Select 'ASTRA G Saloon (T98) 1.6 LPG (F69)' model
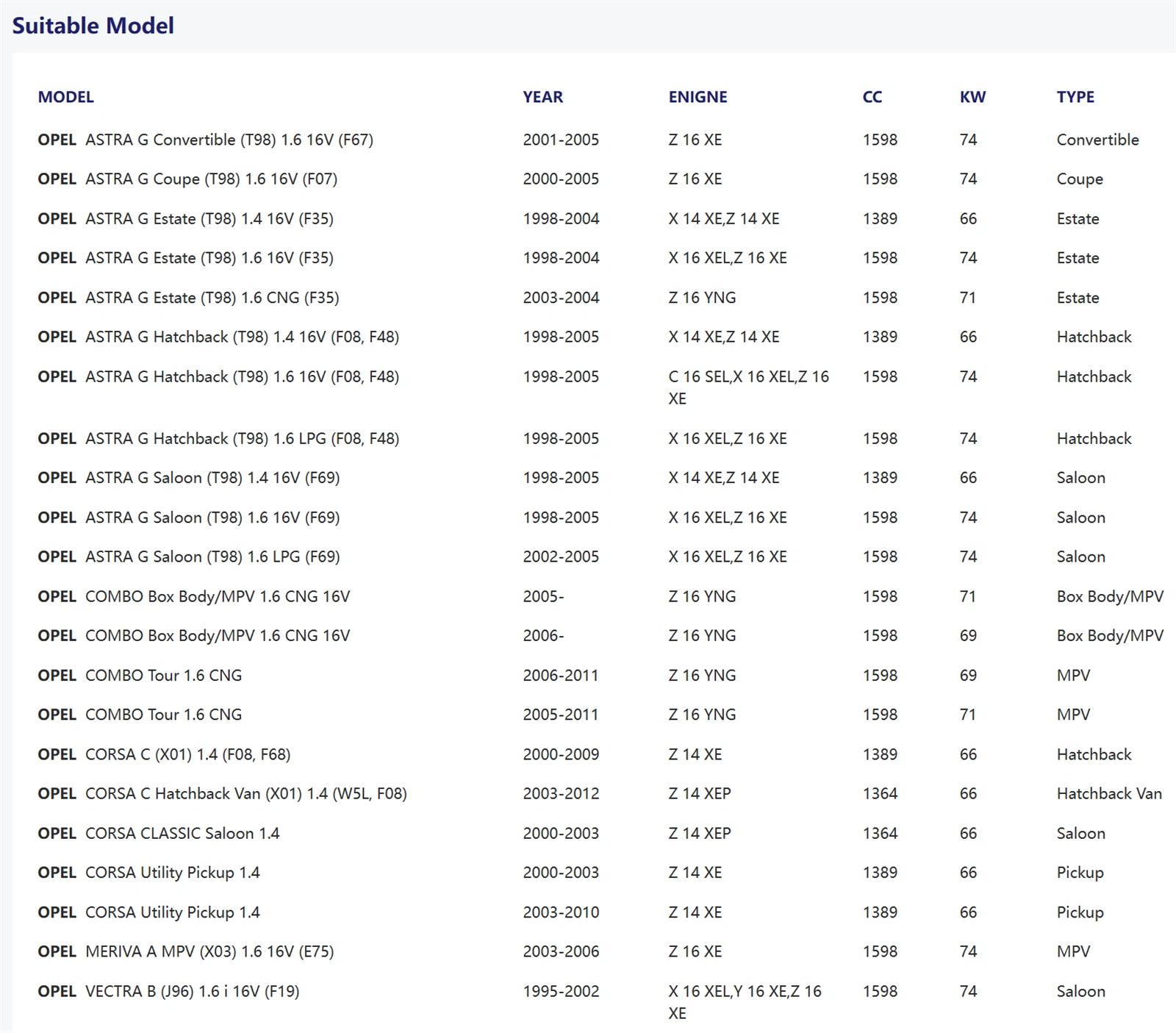Screen dimensions: 1176x1033 [212, 557]
